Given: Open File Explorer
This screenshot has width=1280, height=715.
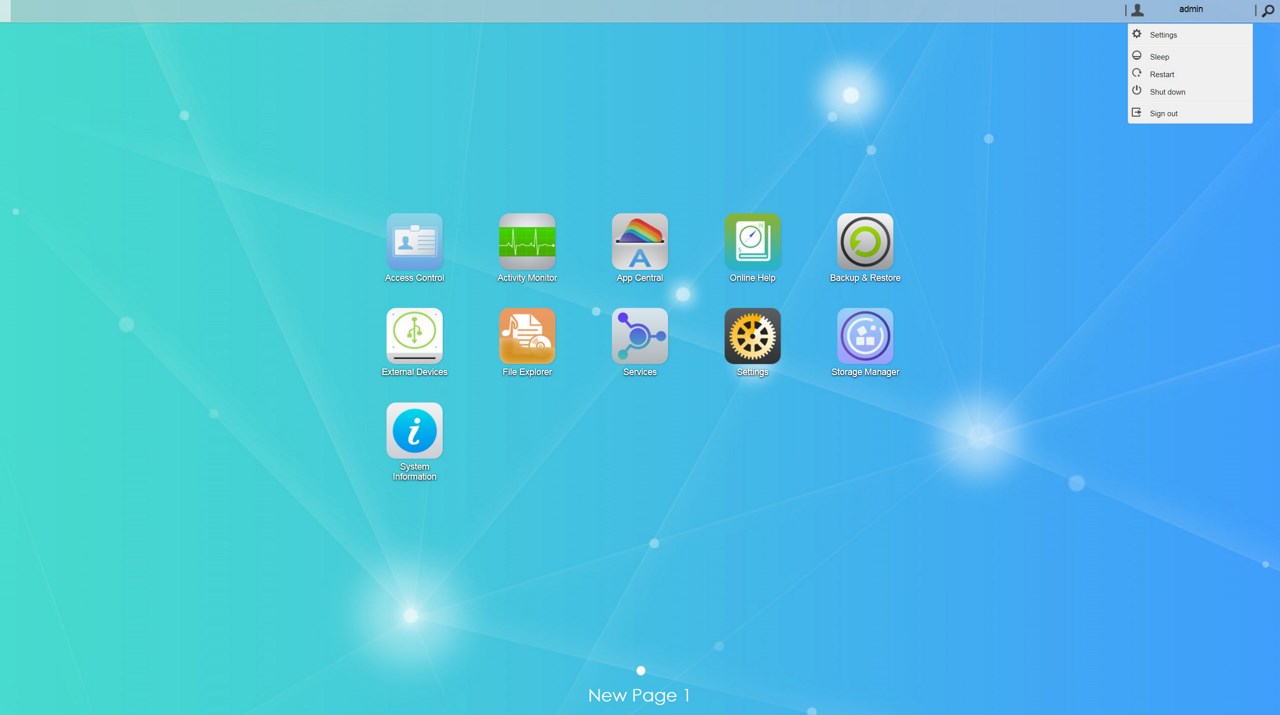Looking at the screenshot, I should tap(527, 336).
